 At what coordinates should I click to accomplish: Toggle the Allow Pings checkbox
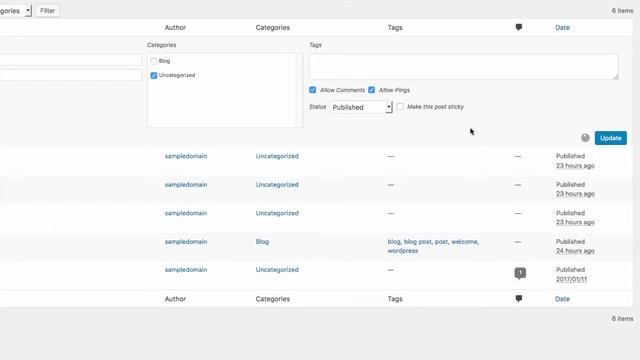[371, 90]
